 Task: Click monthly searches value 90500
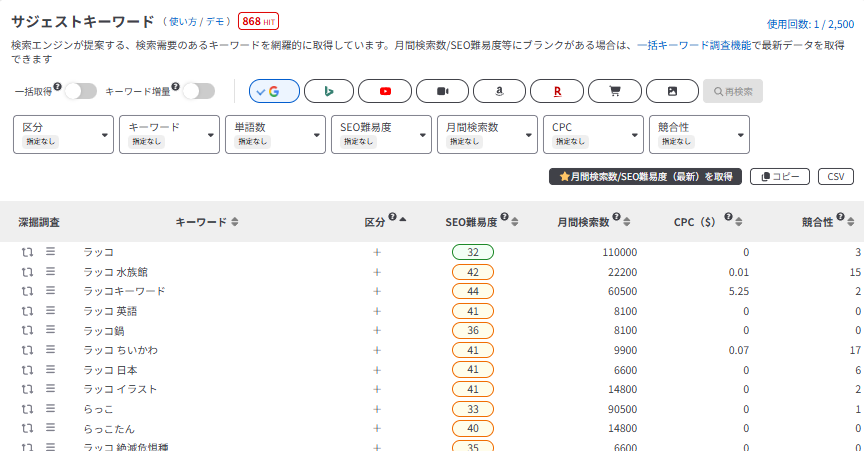tap(622, 409)
